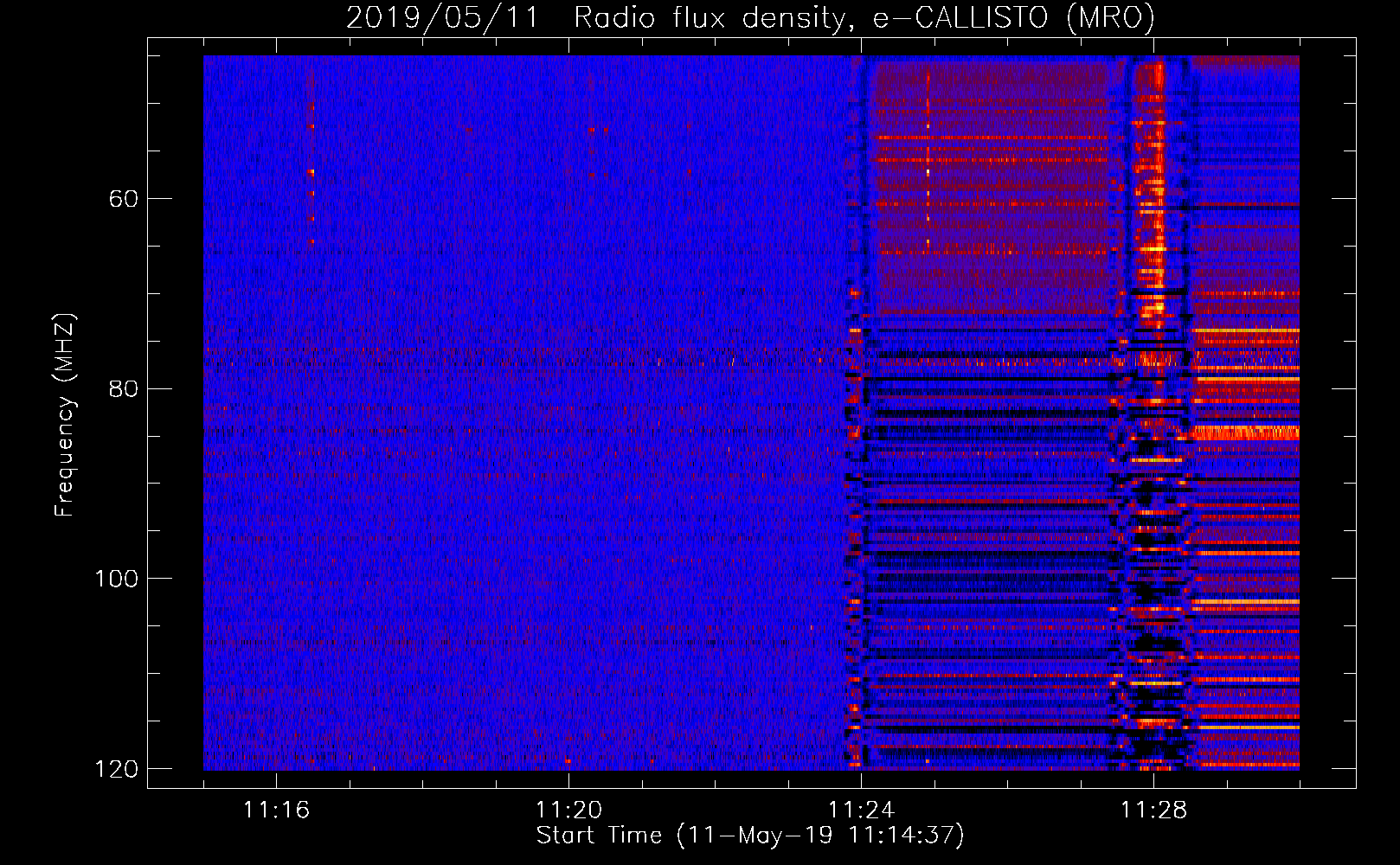Click the "Start Time (11-May-19 11:14:37)" label

coord(750,836)
